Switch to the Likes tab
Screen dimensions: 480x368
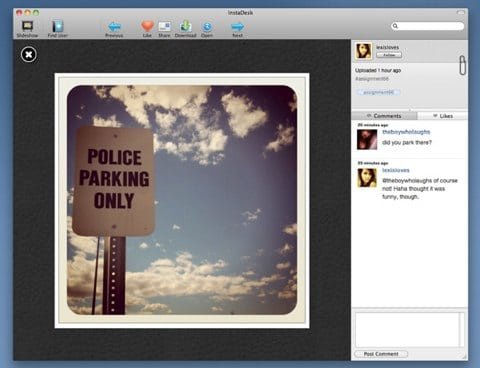tap(443, 116)
